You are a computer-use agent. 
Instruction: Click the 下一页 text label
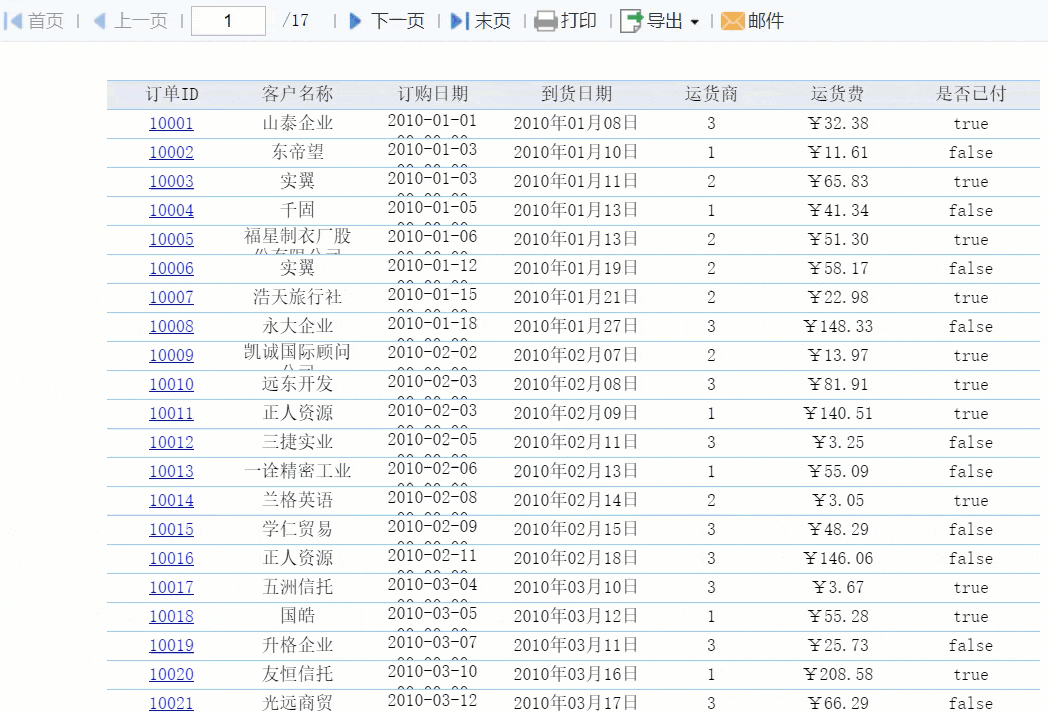[x=398, y=21]
